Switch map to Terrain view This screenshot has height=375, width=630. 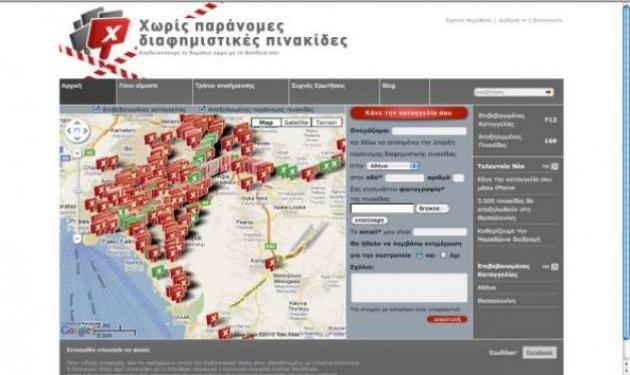pos(327,122)
